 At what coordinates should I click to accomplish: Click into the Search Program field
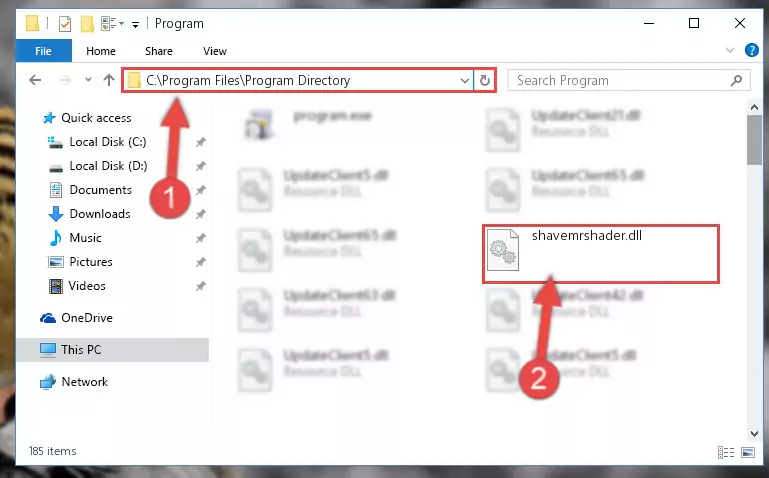tap(618, 80)
